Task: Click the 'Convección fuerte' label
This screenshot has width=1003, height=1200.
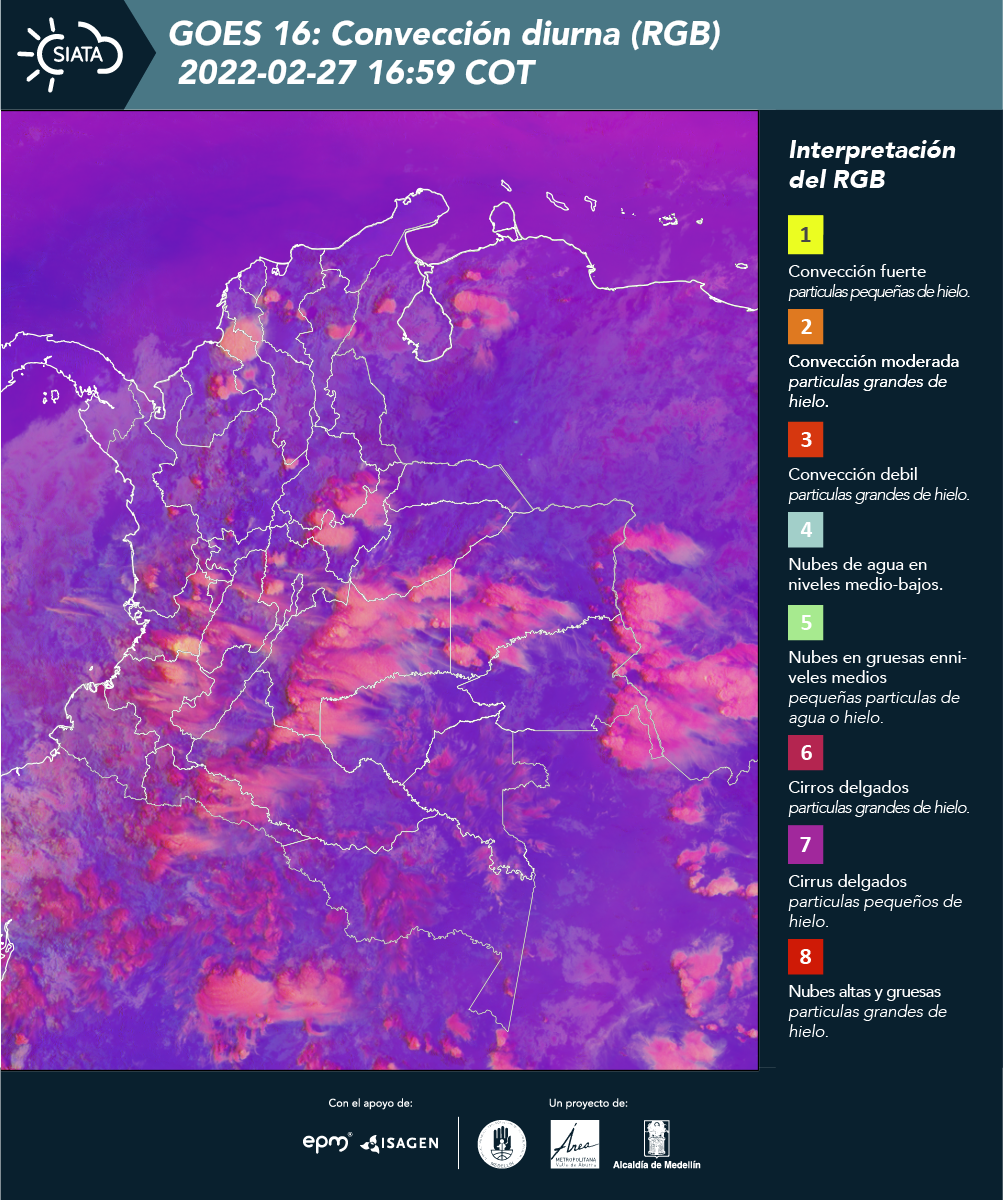Action: click(x=857, y=272)
